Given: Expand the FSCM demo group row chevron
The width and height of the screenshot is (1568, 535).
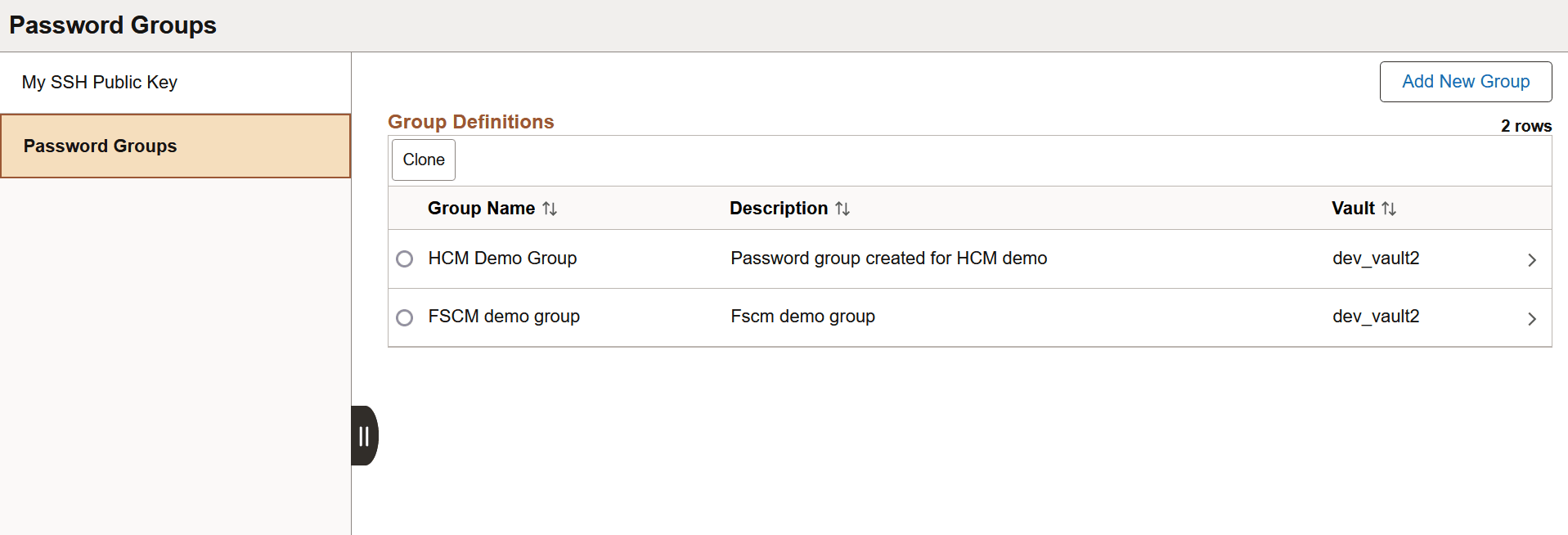Looking at the screenshot, I should point(1531,317).
